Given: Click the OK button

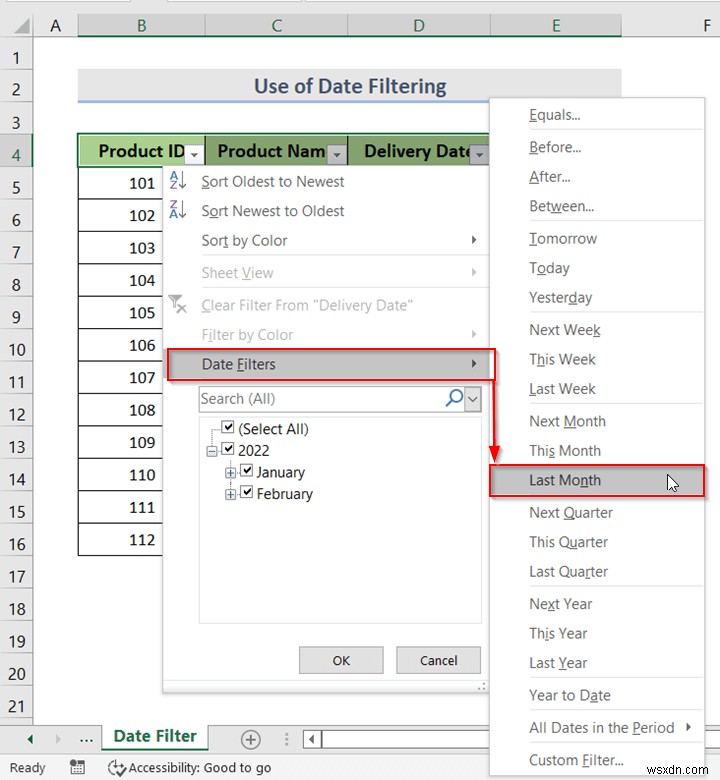Looking at the screenshot, I should (x=341, y=660).
